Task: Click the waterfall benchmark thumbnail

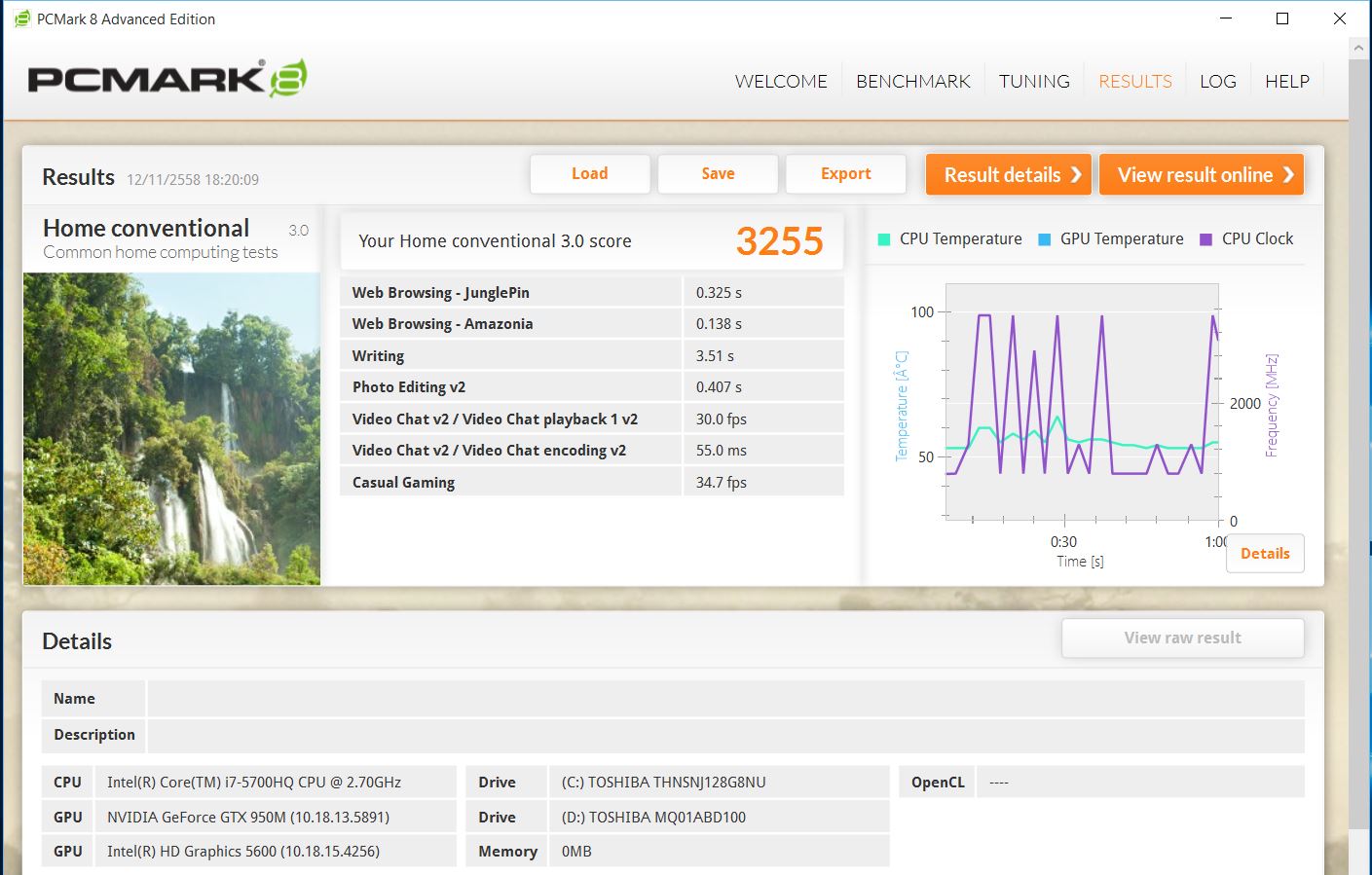Action: tap(171, 428)
